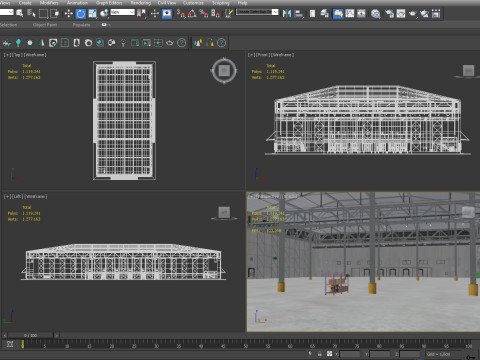Open Wireframe shading menu in Top viewport
Viewport: 480px width, 360px height.
pyautogui.click(x=35, y=55)
